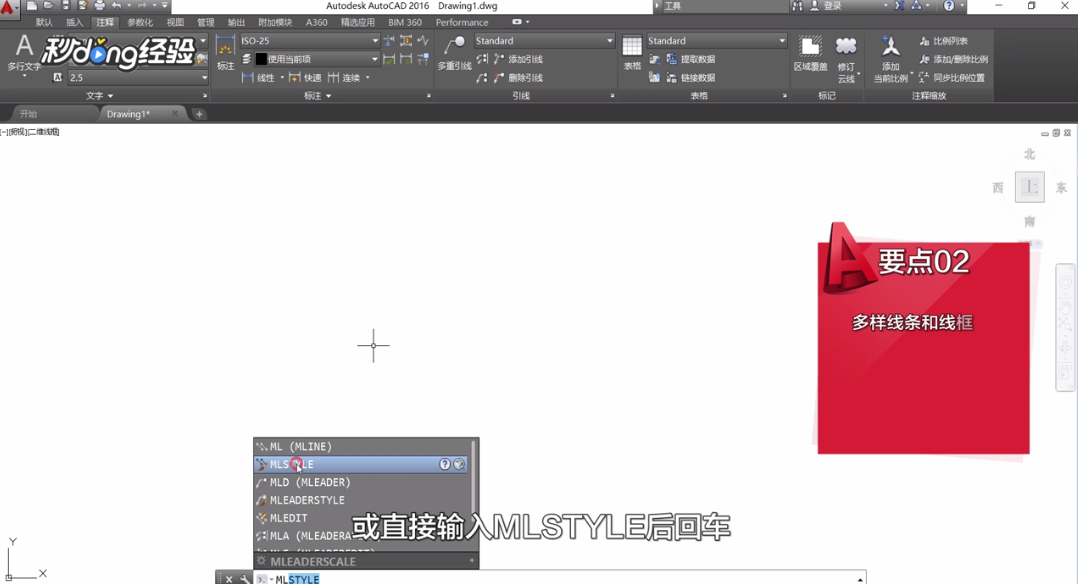This screenshot has height=584, width=1078.
Task: Click Add/Delete Scales (添加/删除比例)
Action: [x=954, y=59]
